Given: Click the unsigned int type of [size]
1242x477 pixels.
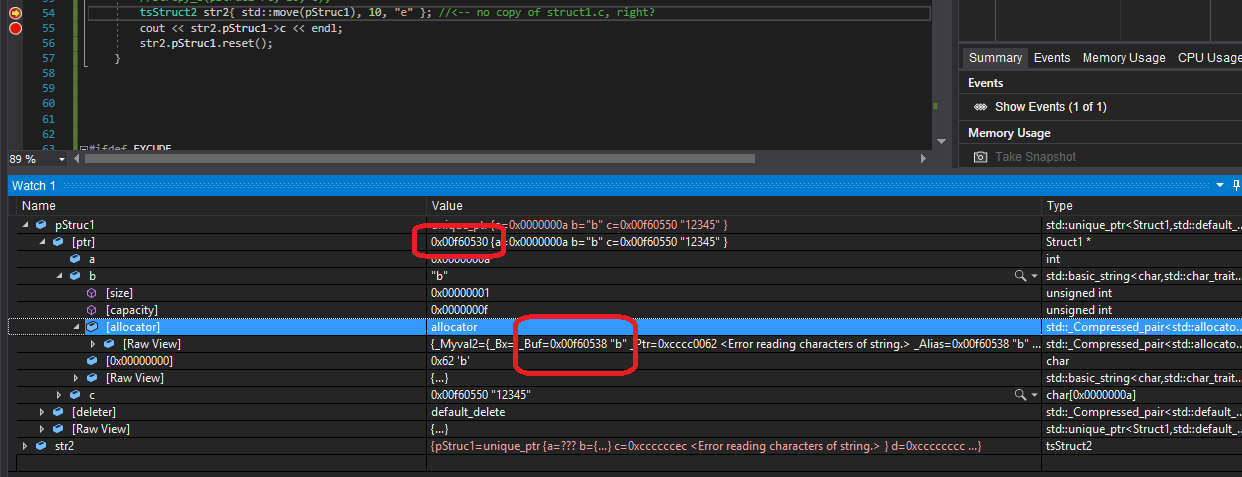Looking at the screenshot, I should point(1079,293).
